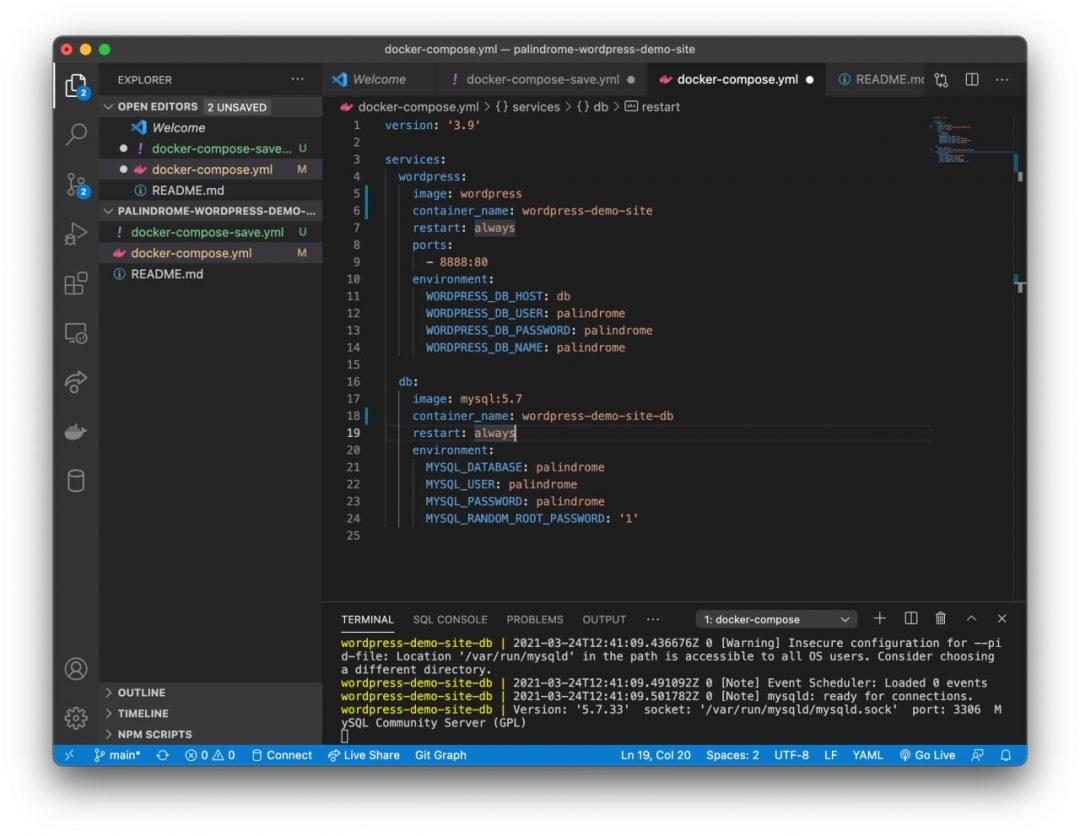
Task: Open the Docker view in activity bar
Action: (x=76, y=432)
